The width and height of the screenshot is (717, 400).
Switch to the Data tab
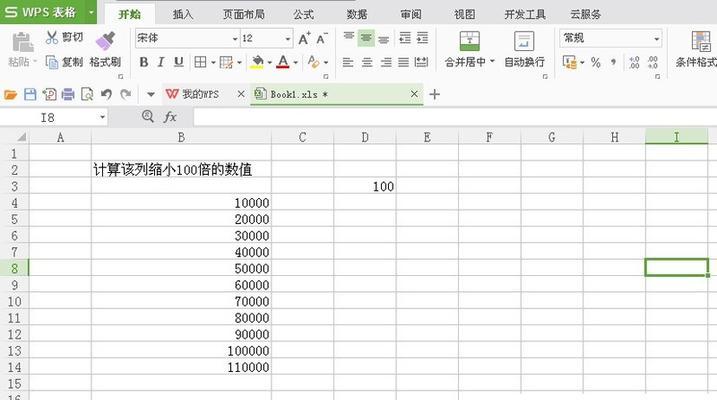pyautogui.click(x=357, y=14)
